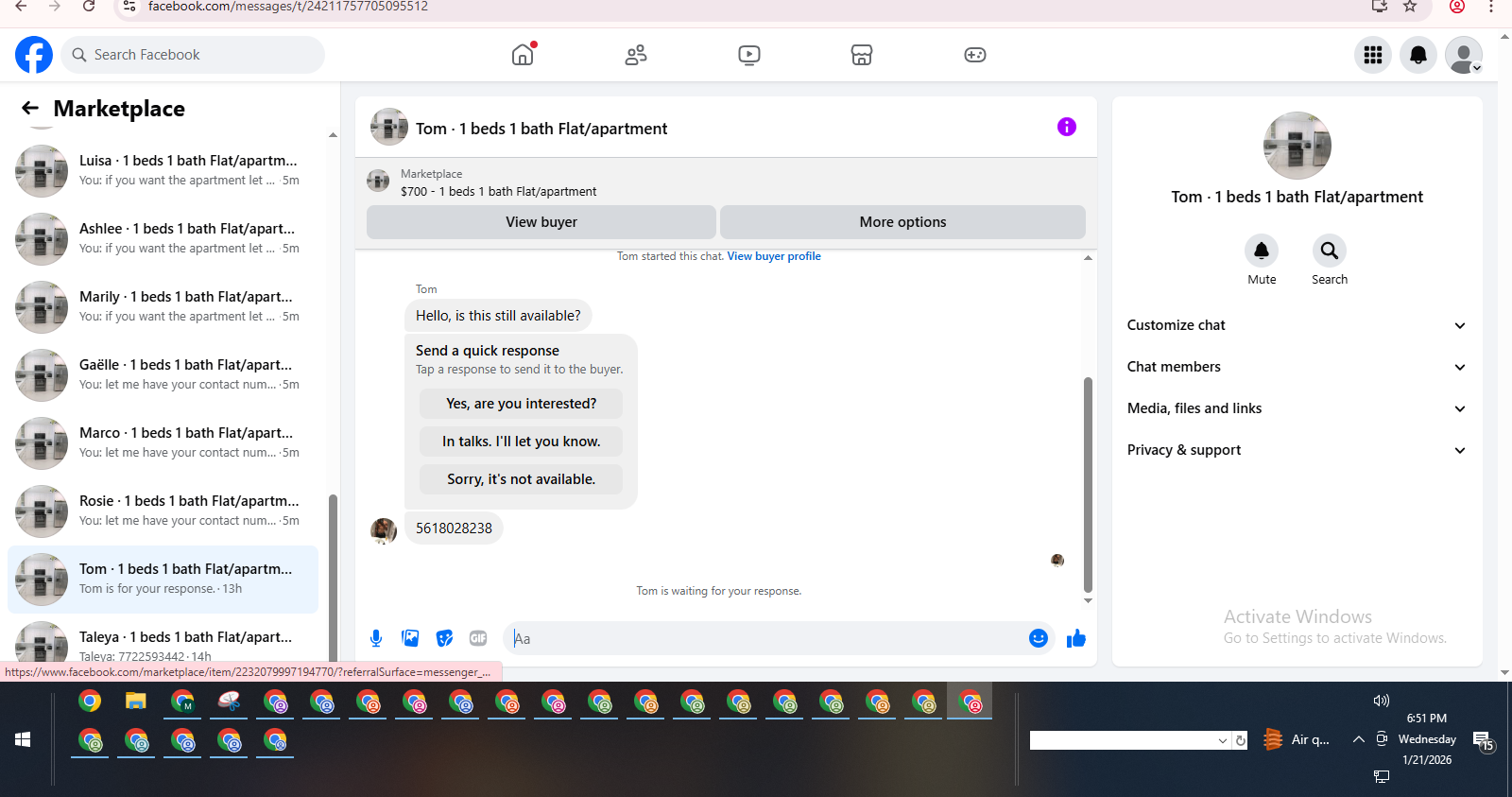
Task: Open the taskbar address dropdown arrow
Action: click(x=1223, y=740)
